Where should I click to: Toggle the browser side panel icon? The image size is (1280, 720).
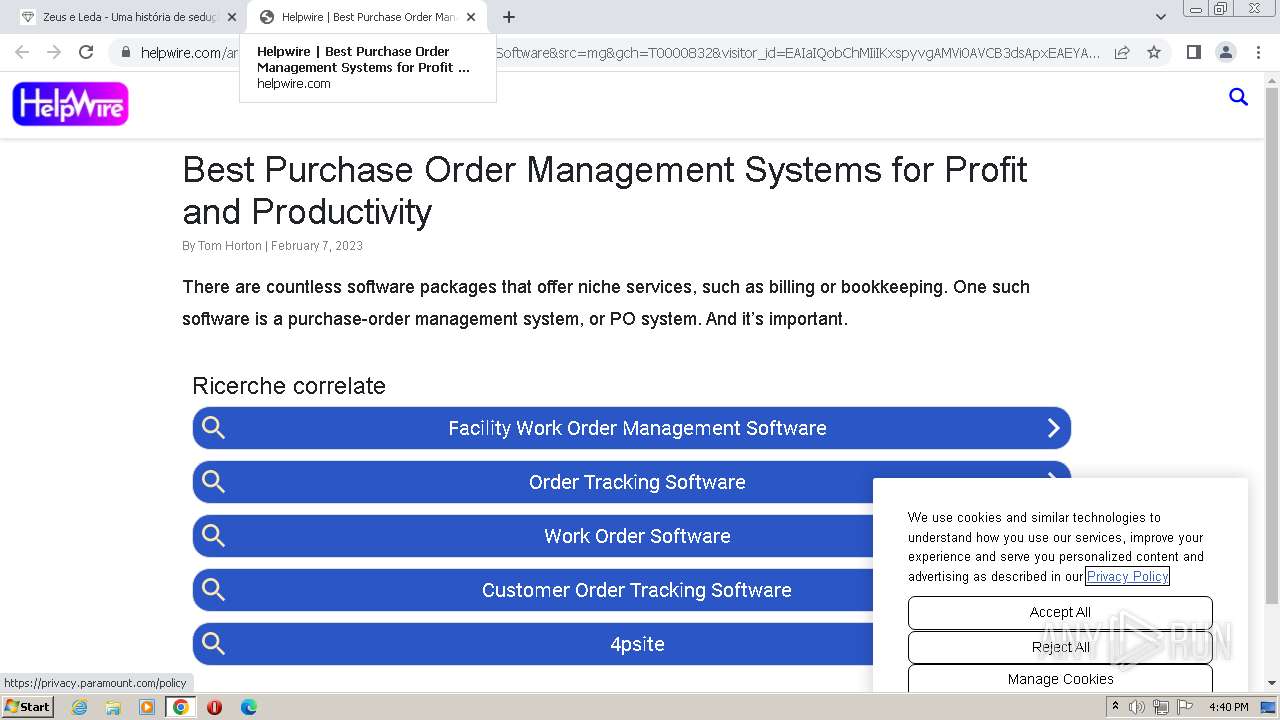1193,52
